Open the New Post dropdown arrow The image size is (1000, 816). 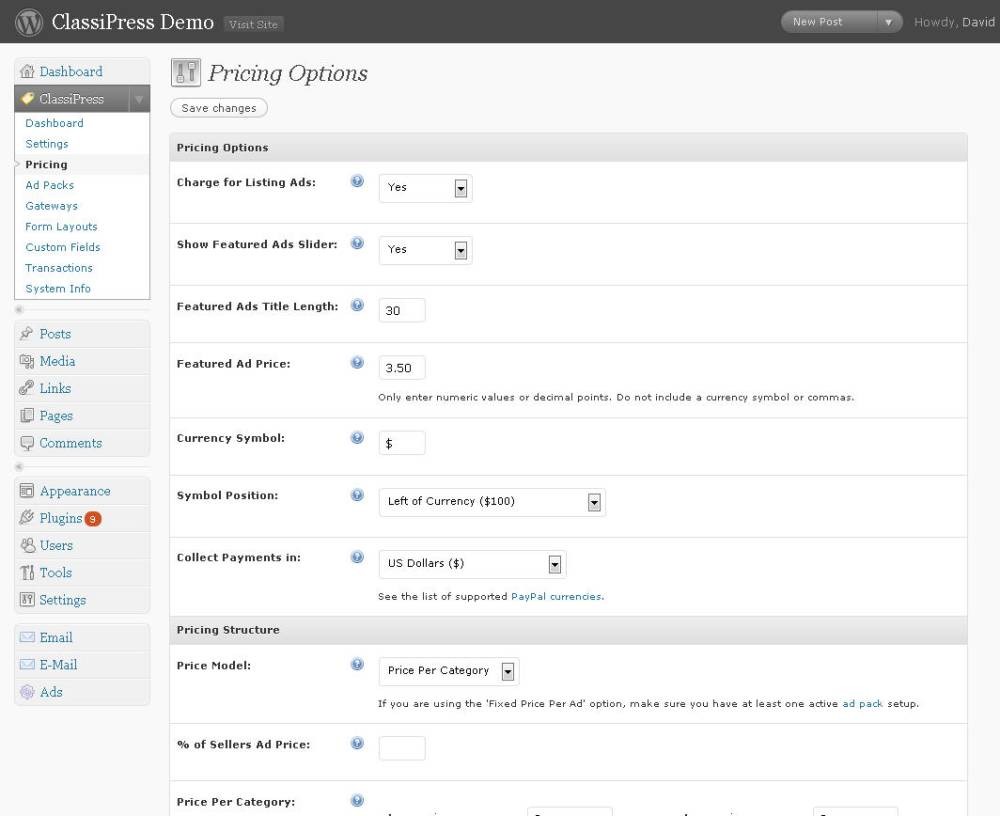tap(888, 22)
